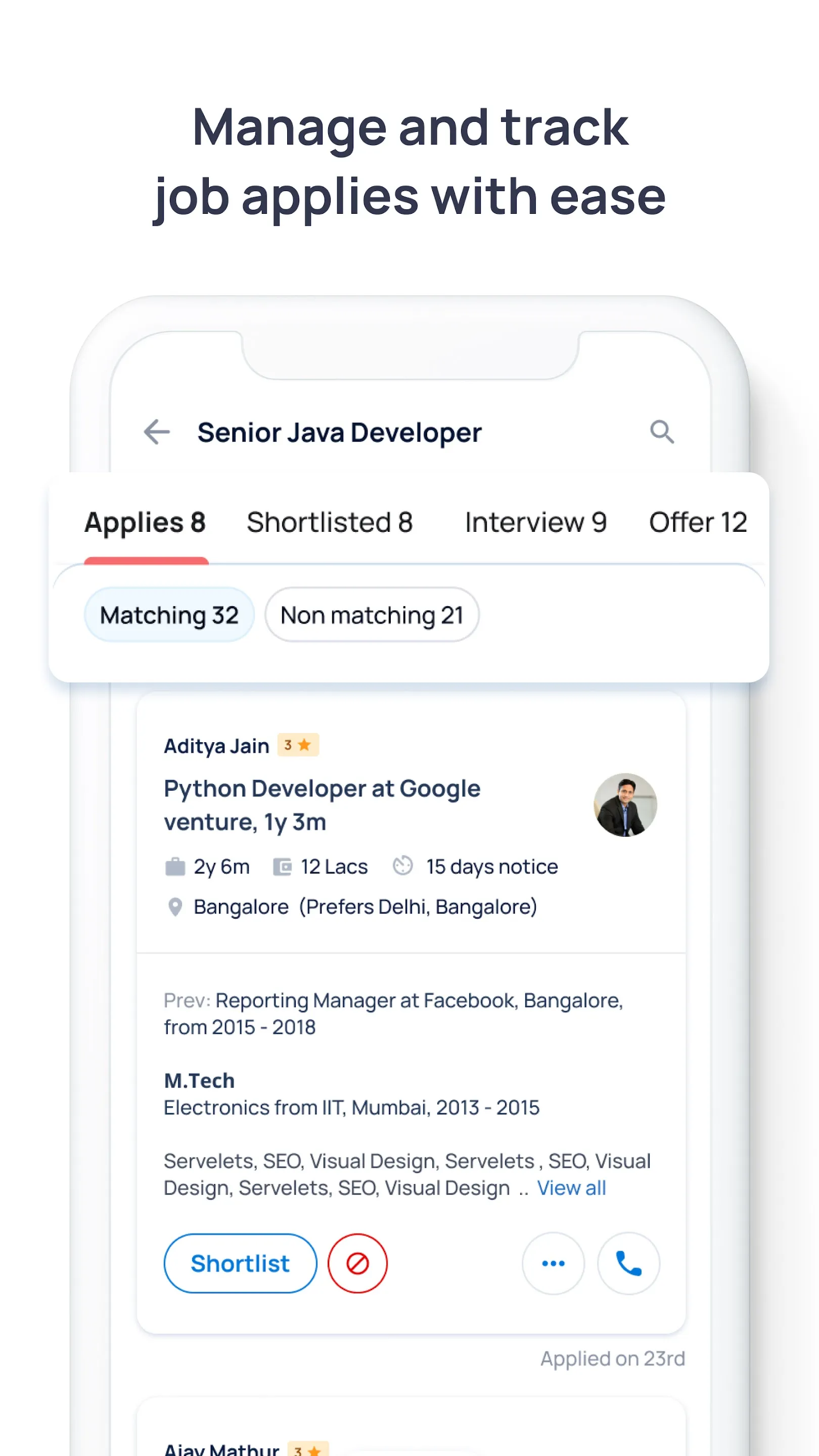Open search with the magnifier icon
Image resolution: width=819 pixels, height=1456 pixels.
(x=662, y=432)
